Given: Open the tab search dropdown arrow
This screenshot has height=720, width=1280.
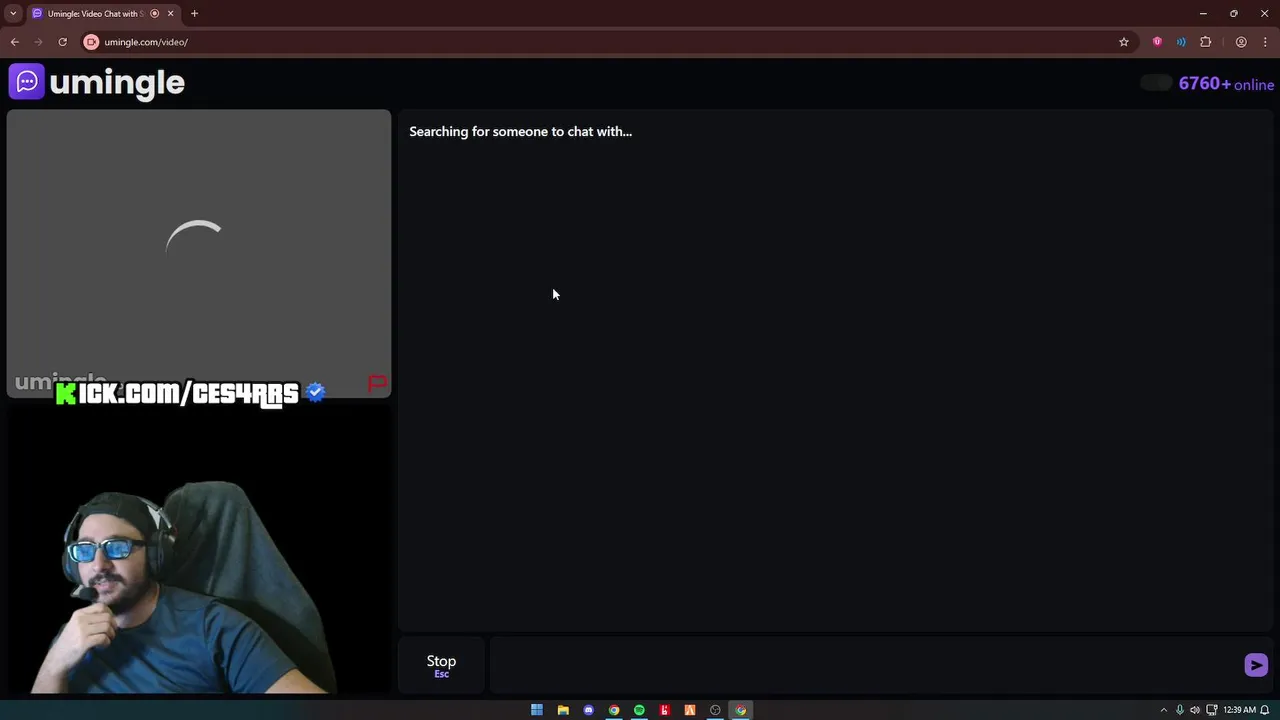Looking at the screenshot, I should pyautogui.click(x=13, y=13).
